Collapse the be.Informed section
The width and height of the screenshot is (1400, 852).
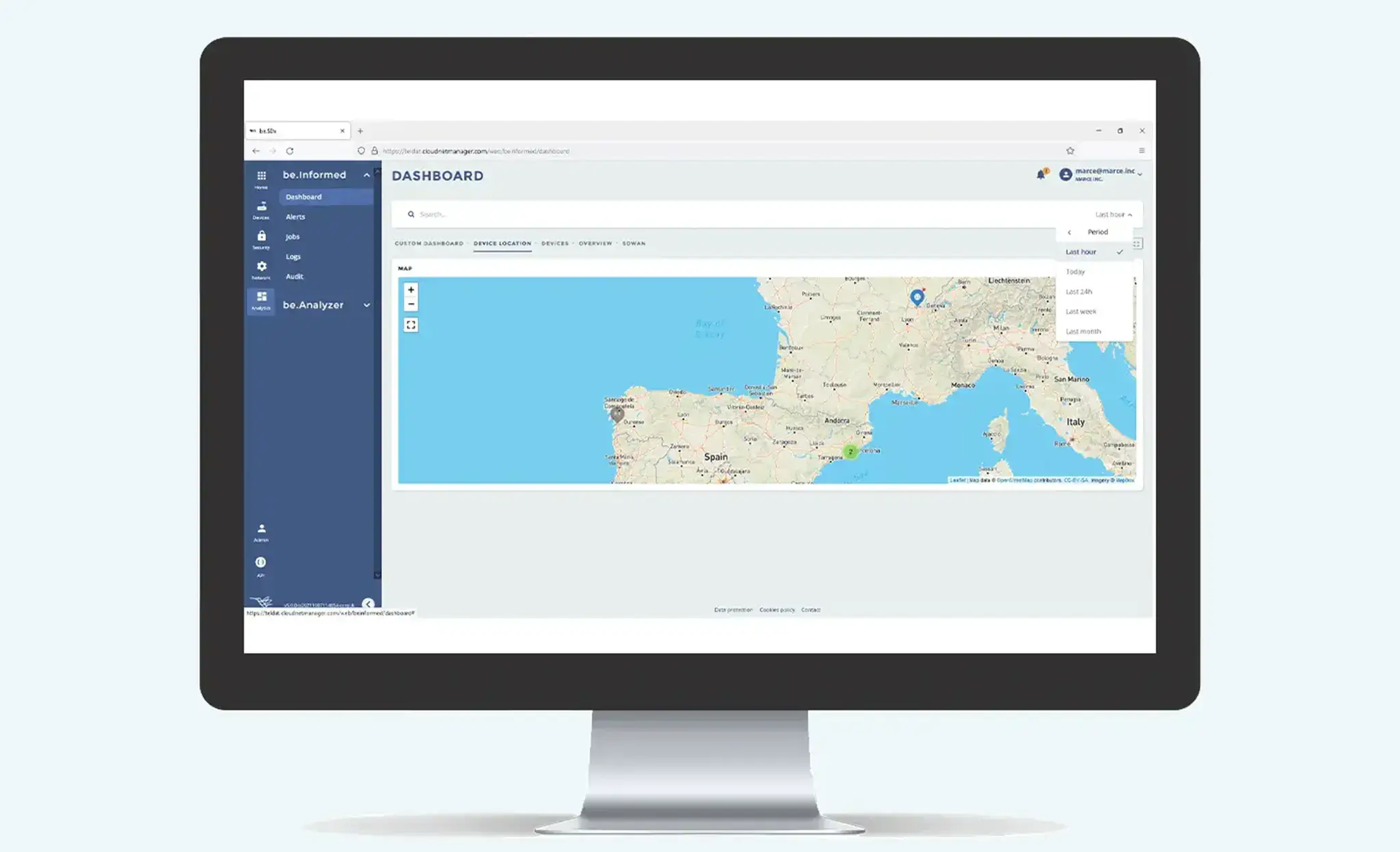(x=366, y=175)
